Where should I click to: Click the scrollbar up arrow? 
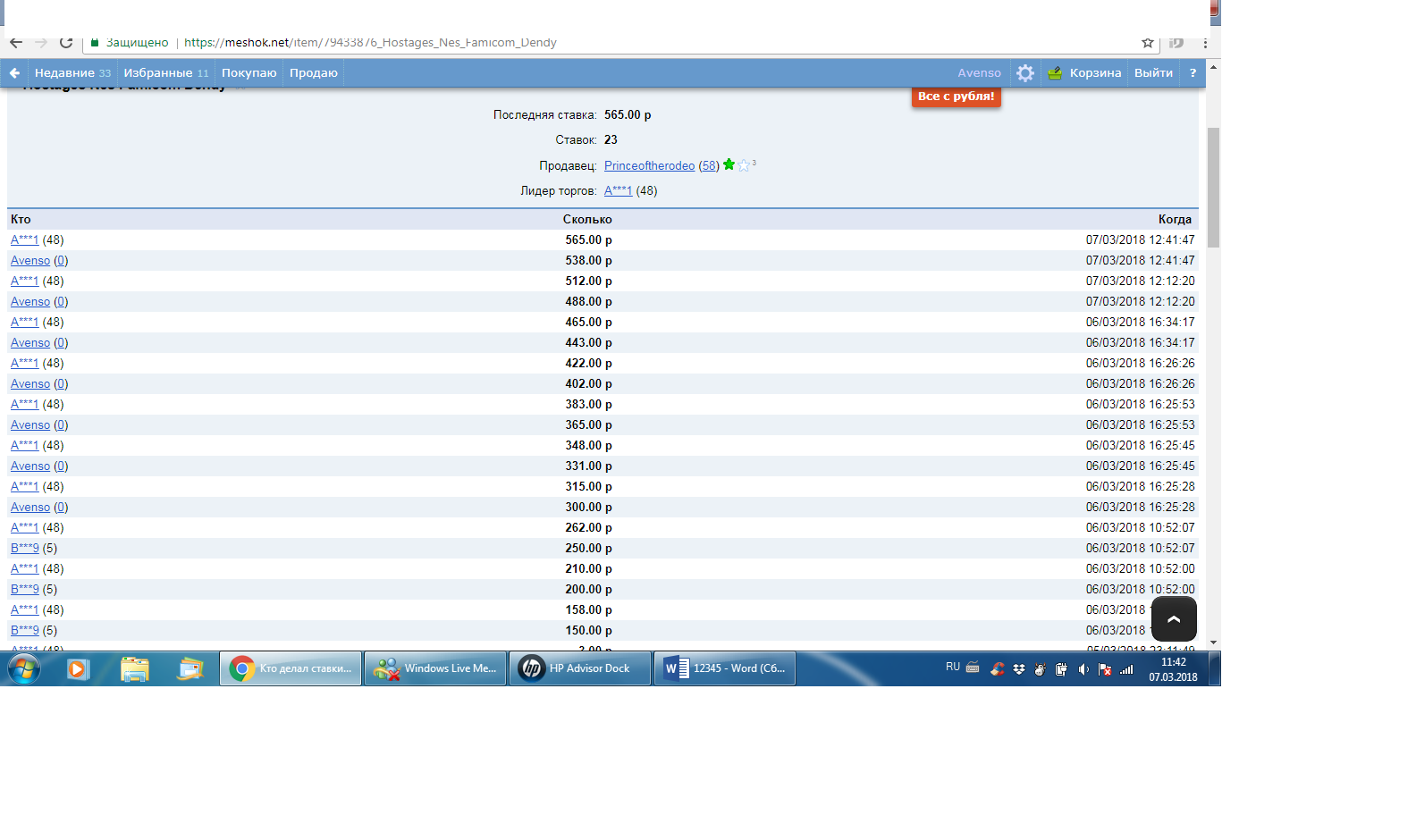pyautogui.click(x=1213, y=67)
